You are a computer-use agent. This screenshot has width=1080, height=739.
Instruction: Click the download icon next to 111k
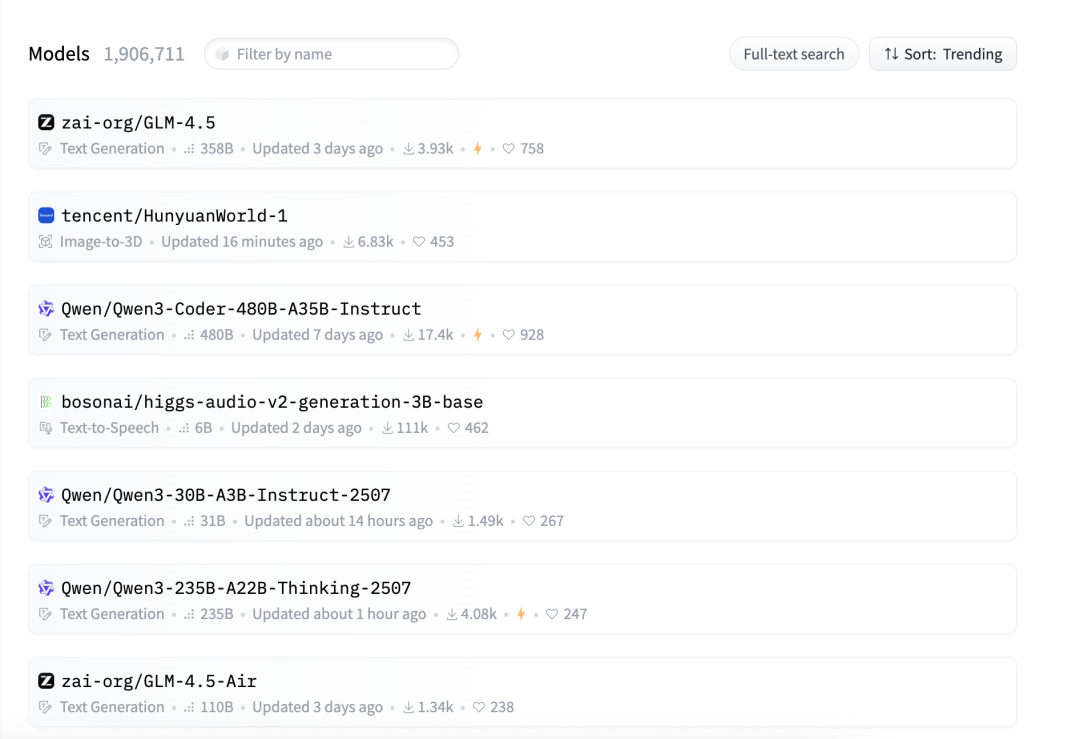[388, 428]
